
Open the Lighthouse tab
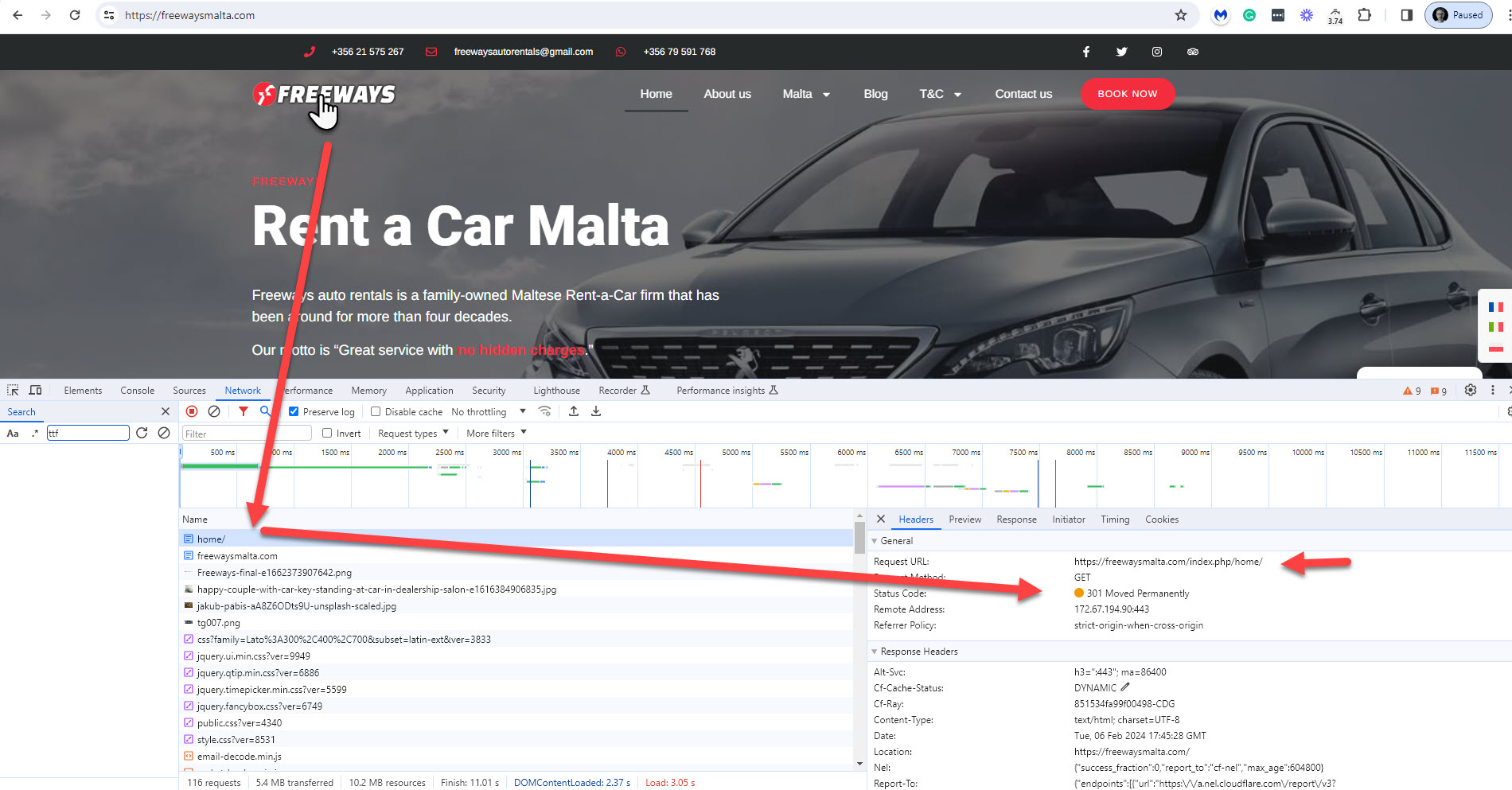point(557,390)
